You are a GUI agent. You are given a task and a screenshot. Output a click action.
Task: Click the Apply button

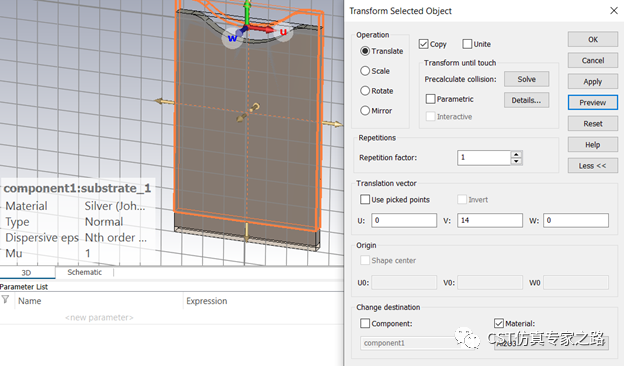pos(593,82)
